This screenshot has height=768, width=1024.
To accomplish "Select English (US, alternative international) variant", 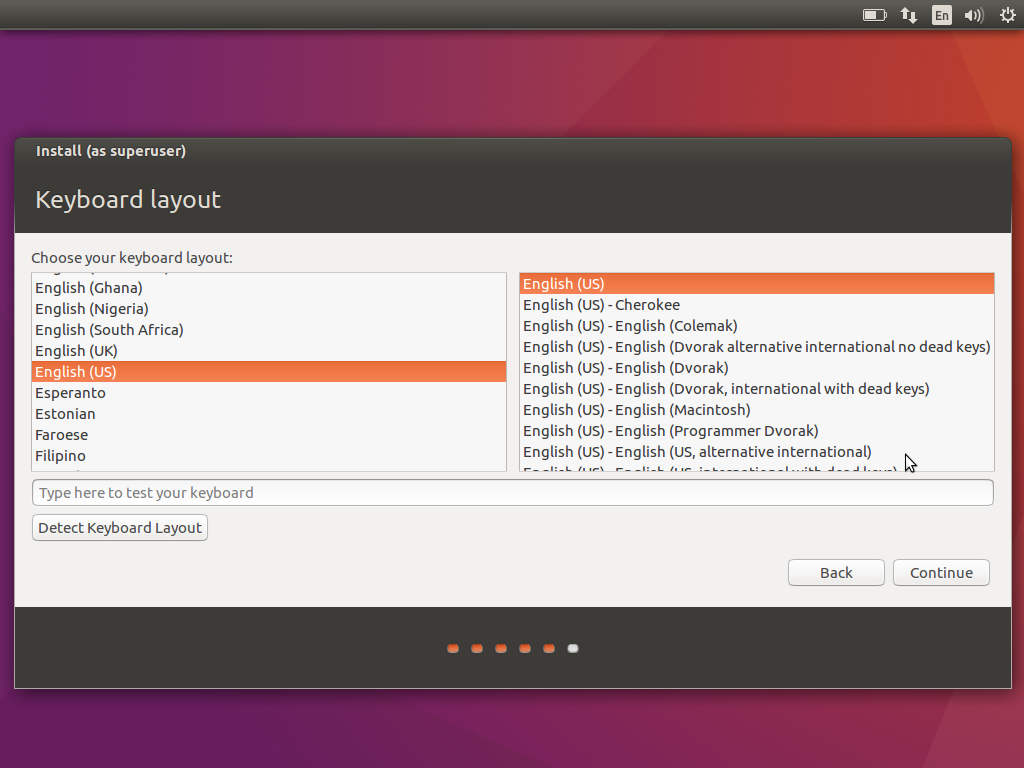I will click(x=757, y=451).
